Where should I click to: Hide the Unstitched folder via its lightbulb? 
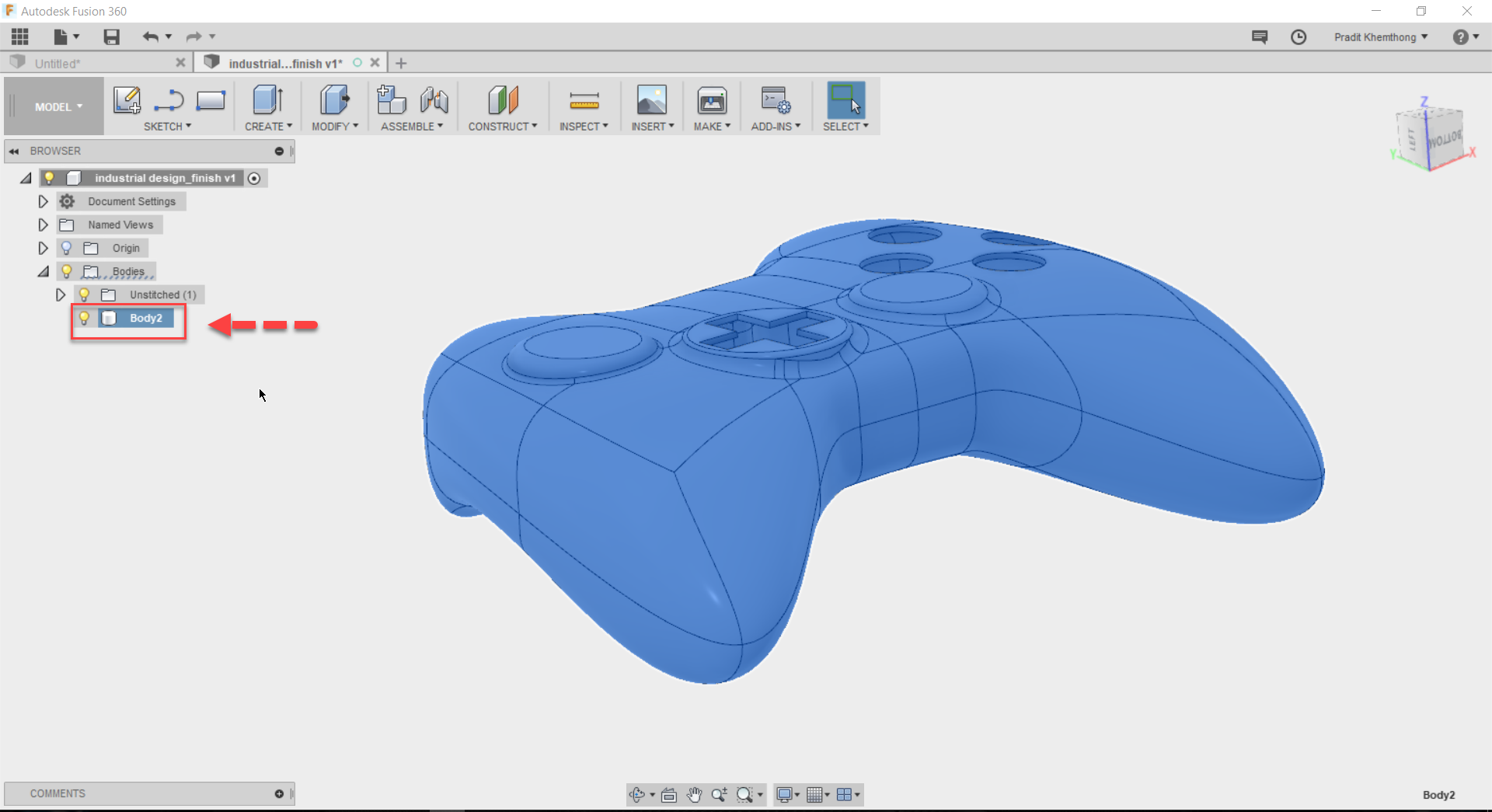click(84, 294)
